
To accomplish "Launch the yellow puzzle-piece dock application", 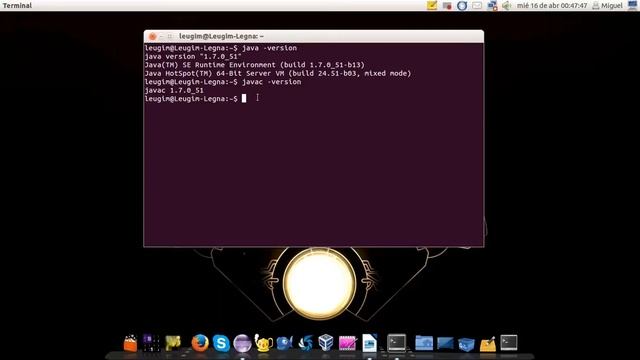I will pos(173,343).
